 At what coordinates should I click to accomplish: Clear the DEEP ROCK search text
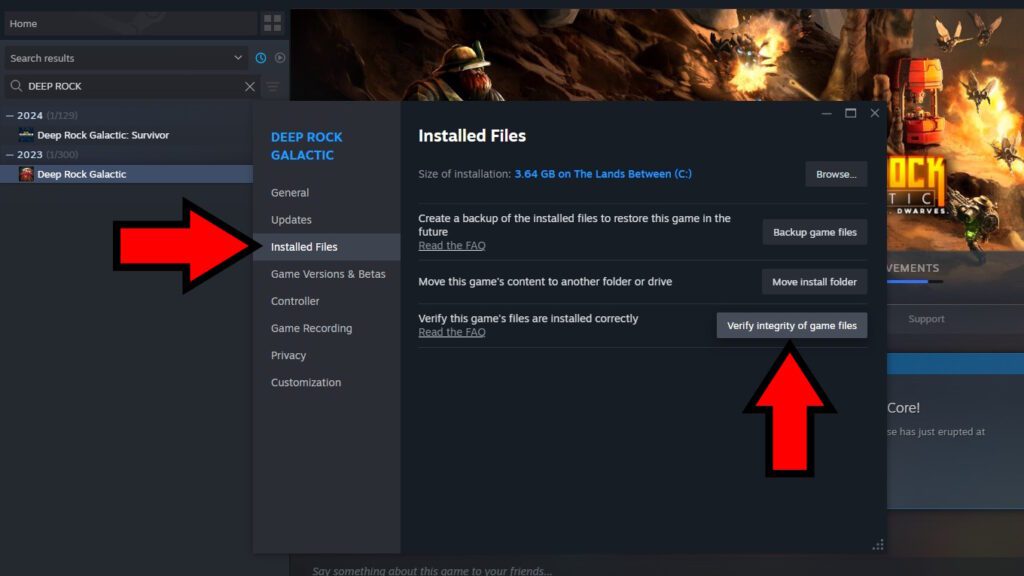point(249,86)
